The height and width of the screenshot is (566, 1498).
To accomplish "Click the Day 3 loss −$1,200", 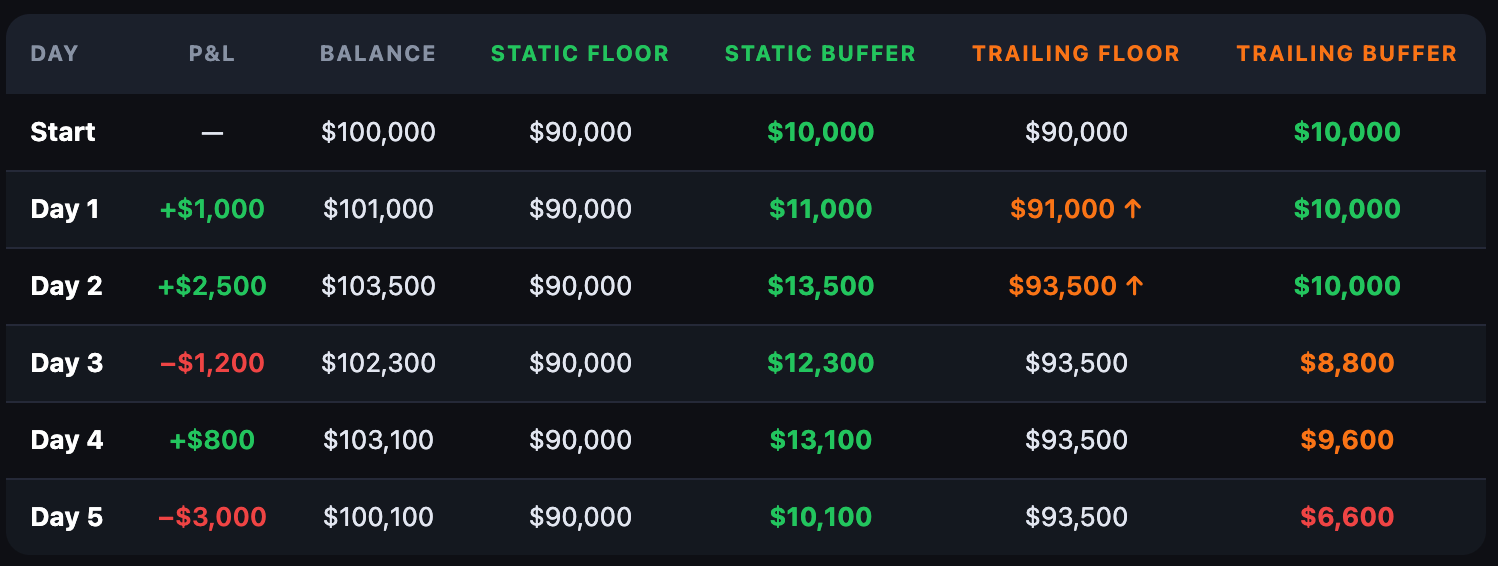I will pyautogui.click(x=212, y=363).
